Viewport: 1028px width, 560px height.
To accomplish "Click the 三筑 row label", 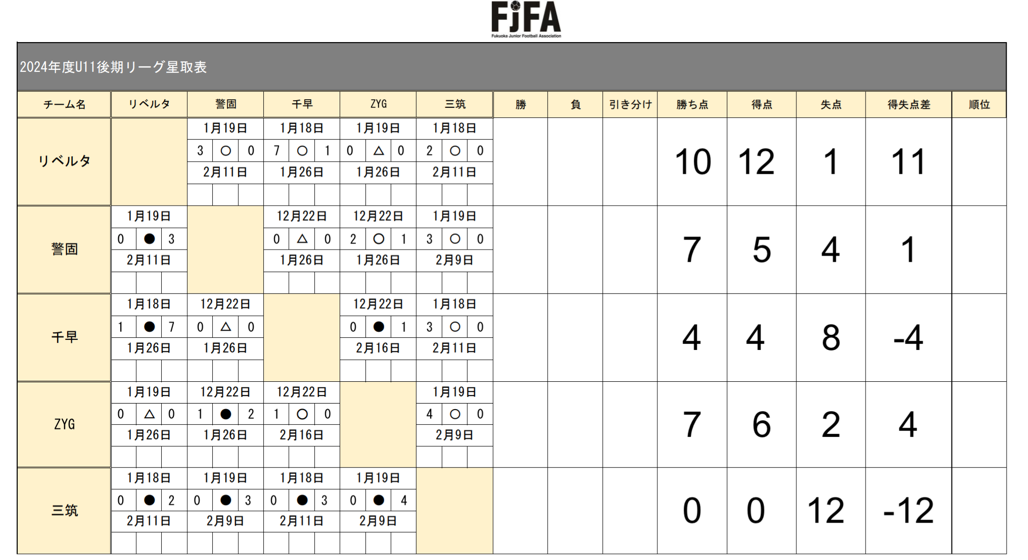I will pyautogui.click(x=64, y=511).
